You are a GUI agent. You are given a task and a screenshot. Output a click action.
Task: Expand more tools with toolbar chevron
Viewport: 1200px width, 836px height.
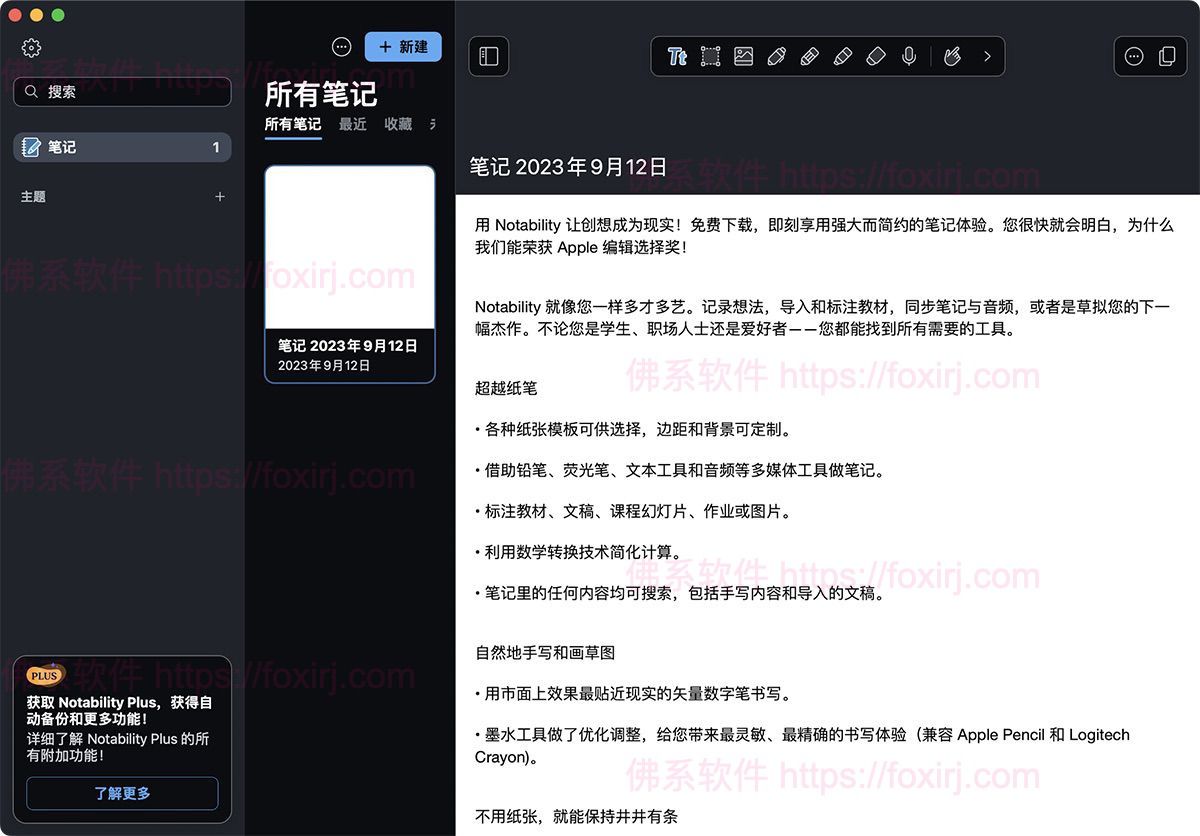pos(987,57)
